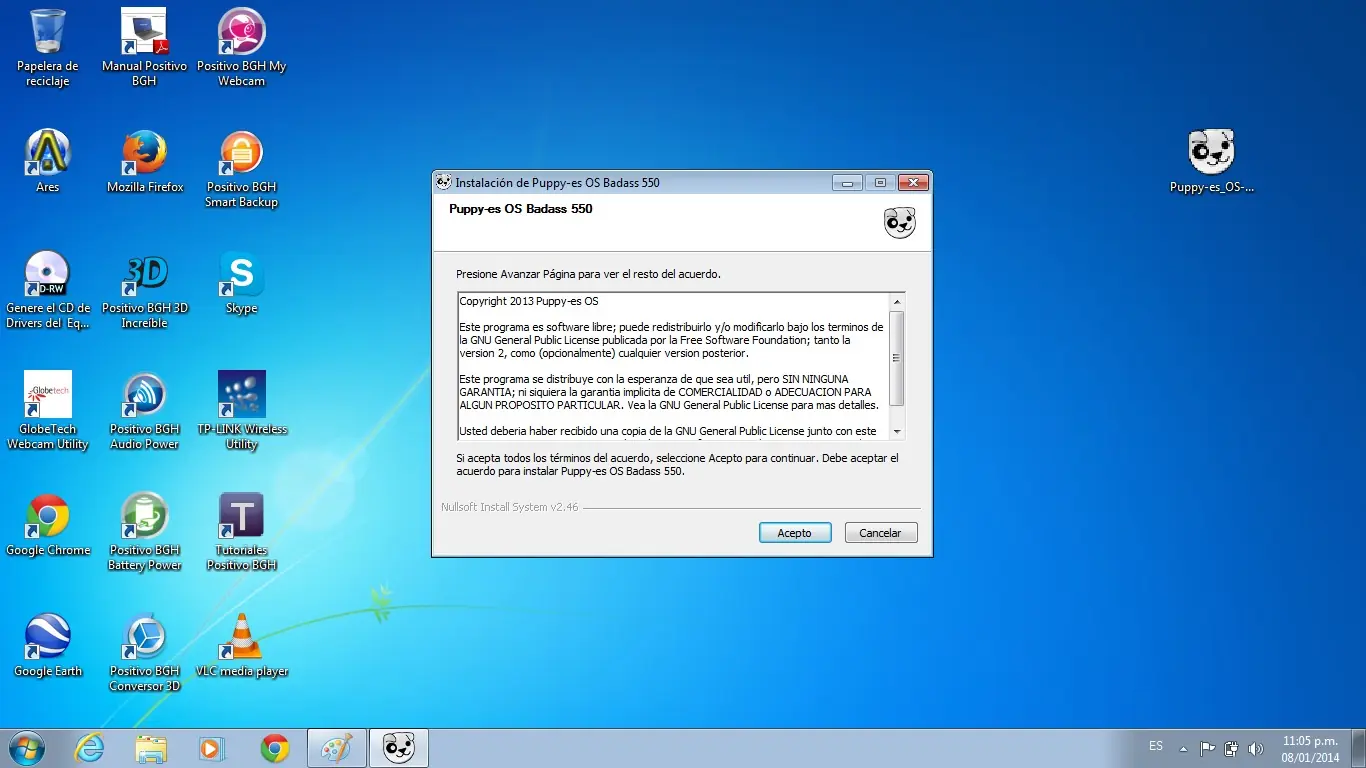Launch Google Chrome from the taskbar
The height and width of the screenshot is (768, 1366).
pos(274,748)
